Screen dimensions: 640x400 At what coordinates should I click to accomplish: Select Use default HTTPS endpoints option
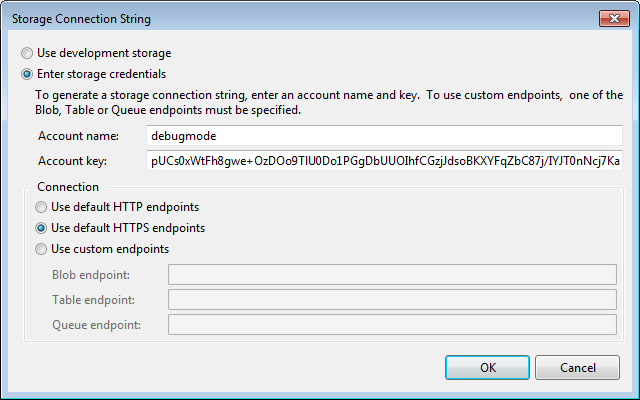pos(41,228)
